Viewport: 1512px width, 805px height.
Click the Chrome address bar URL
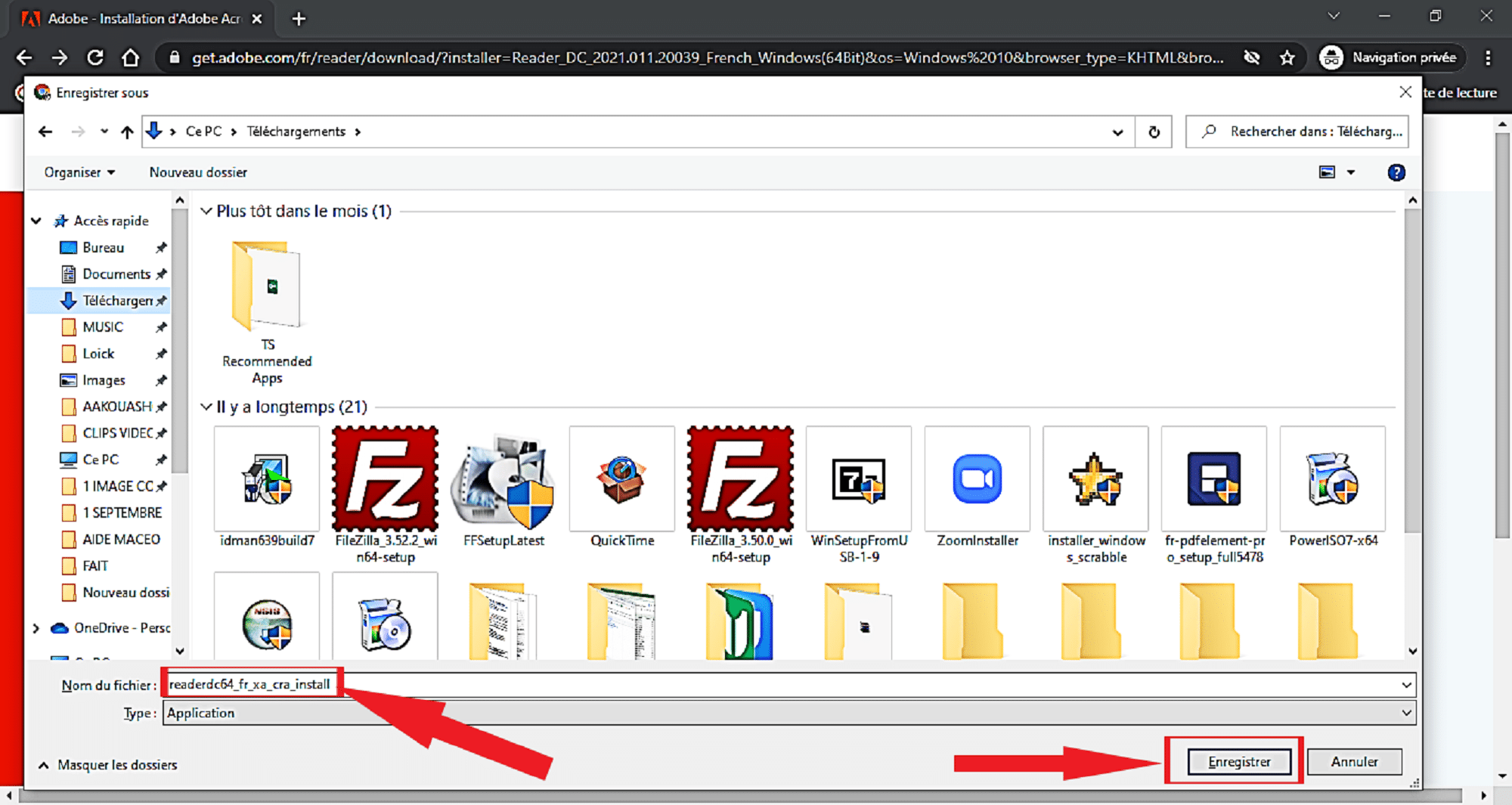coord(707,57)
